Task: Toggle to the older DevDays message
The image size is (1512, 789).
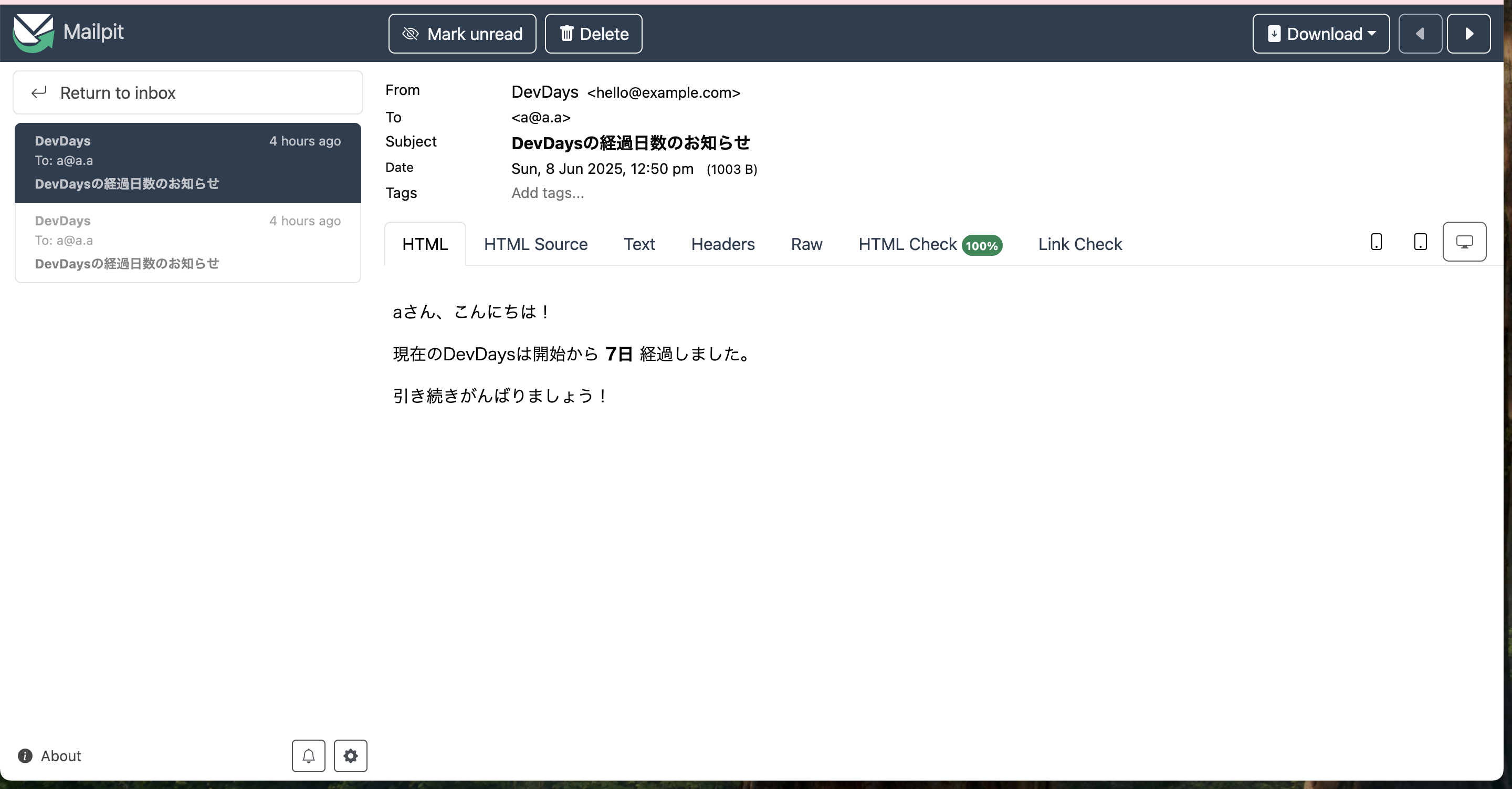Action: click(x=187, y=242)
